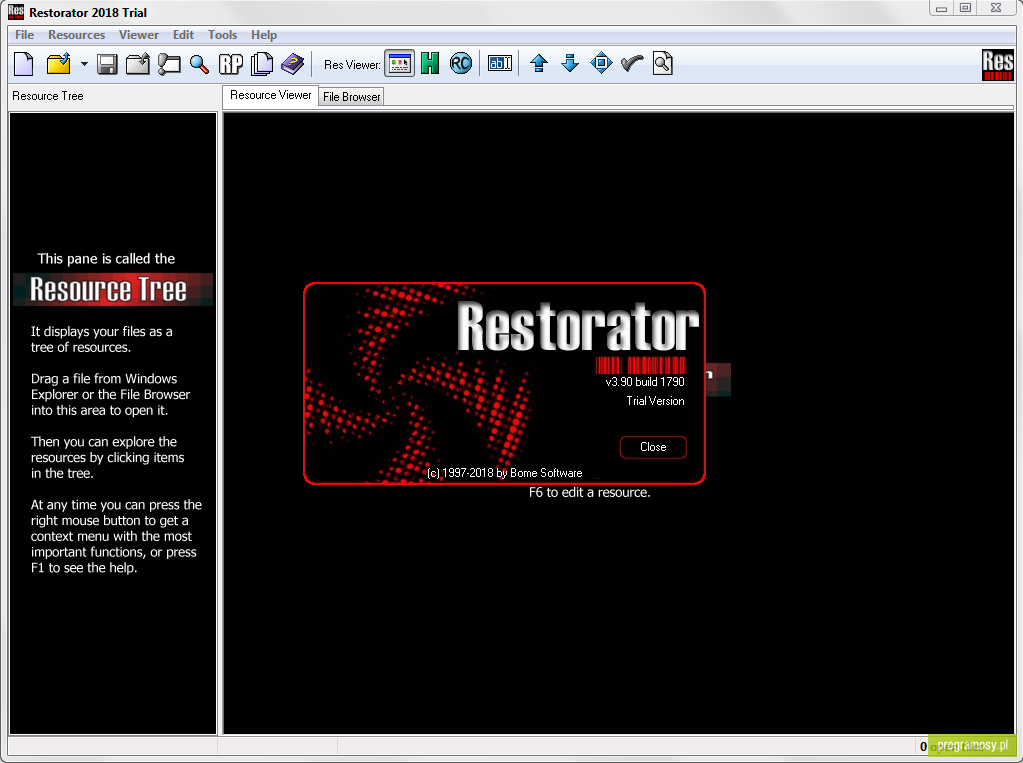Click the copy pages icon
Viewport: 1023px width, 763px height.
tap(262, 64)
